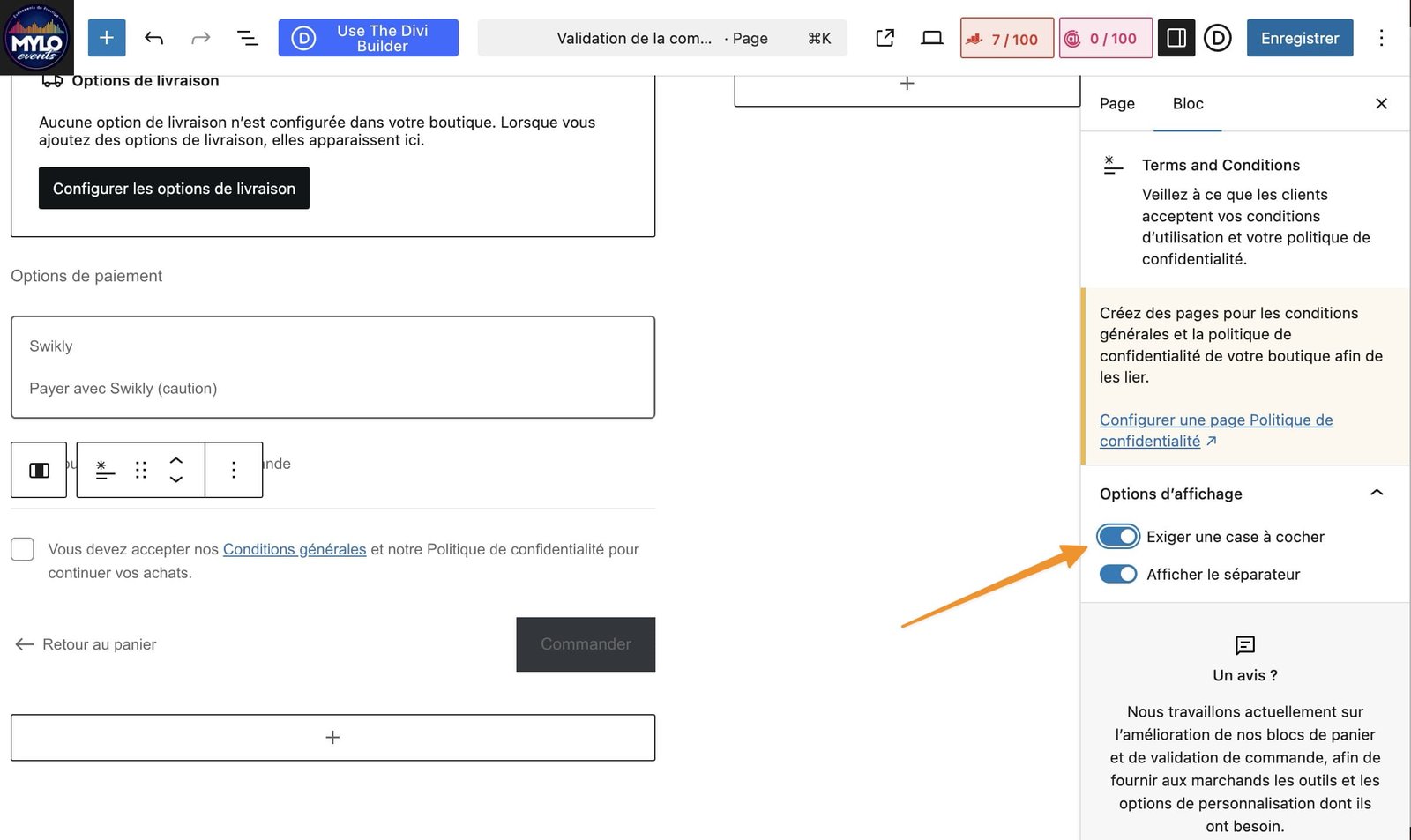Click the preview-in-new-tab icon
1411x840 pixels.
(884, 38)
